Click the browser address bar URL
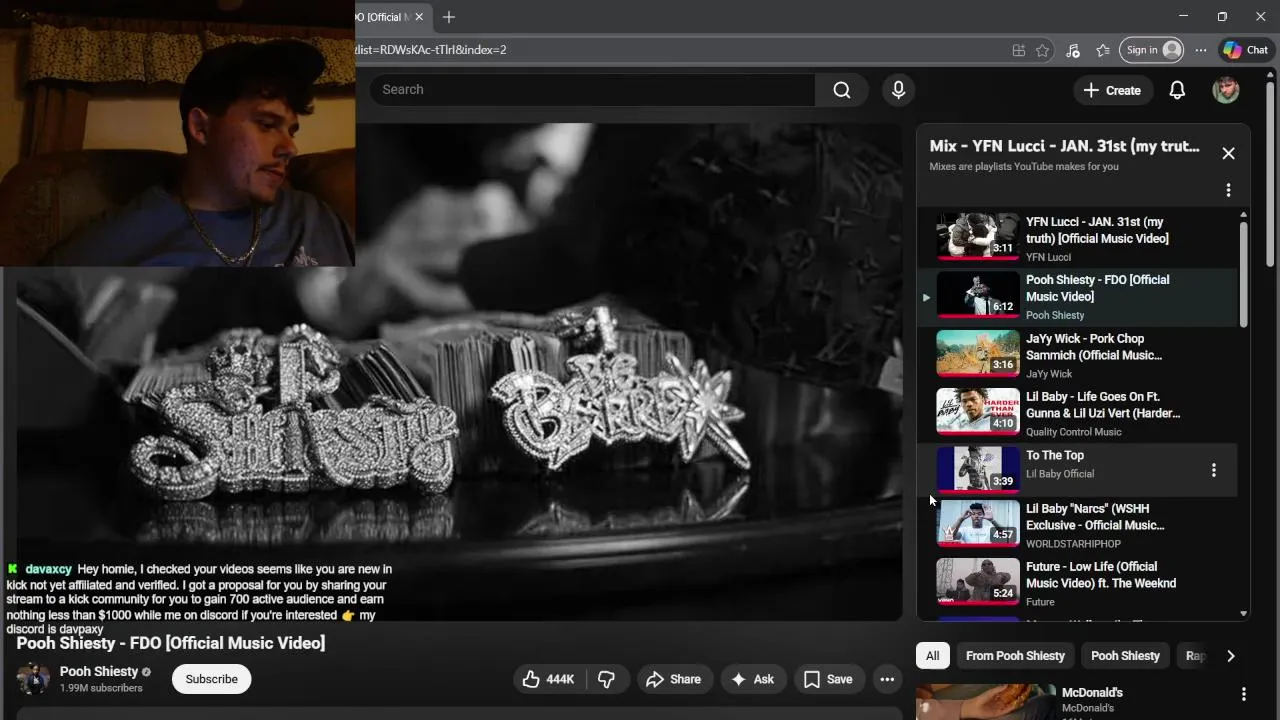This screenshot has width=1280, height=720. (430, 50)
